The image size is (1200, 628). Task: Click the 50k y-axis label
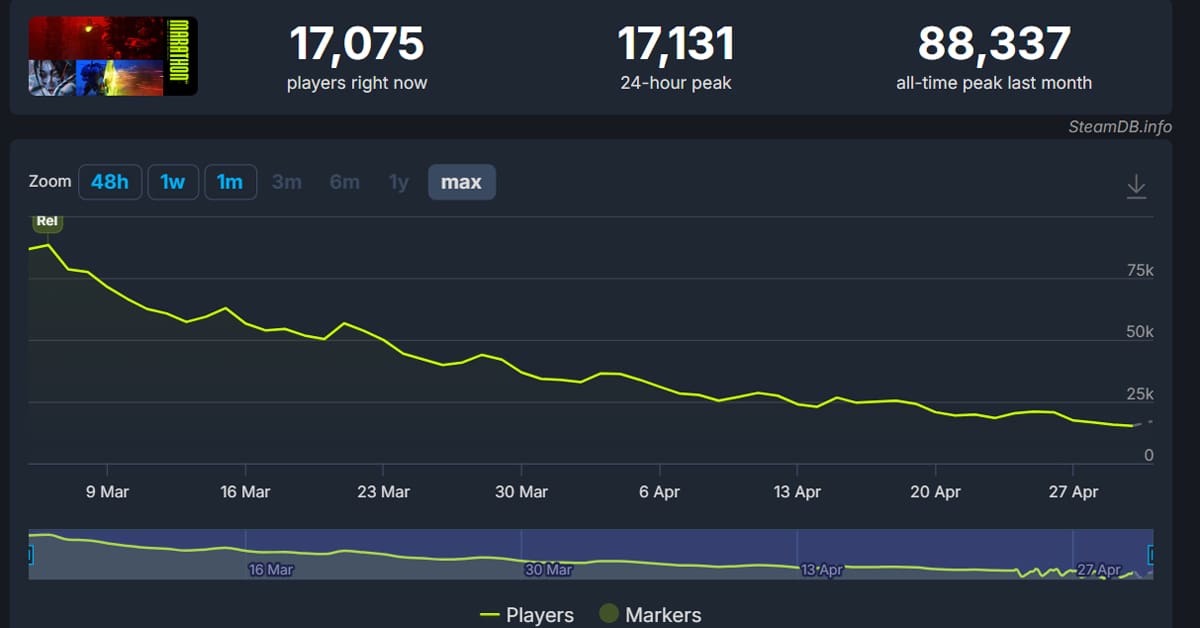point(1139,332)
